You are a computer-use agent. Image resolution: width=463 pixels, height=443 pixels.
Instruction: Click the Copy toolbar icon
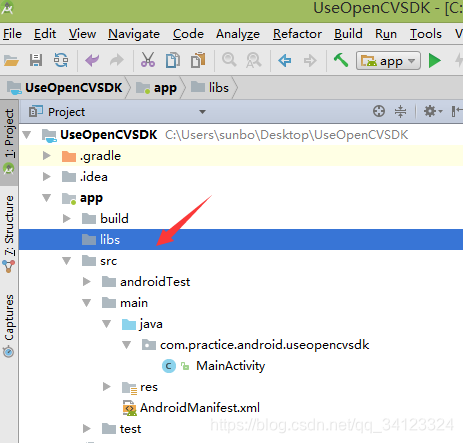point(173,60)
